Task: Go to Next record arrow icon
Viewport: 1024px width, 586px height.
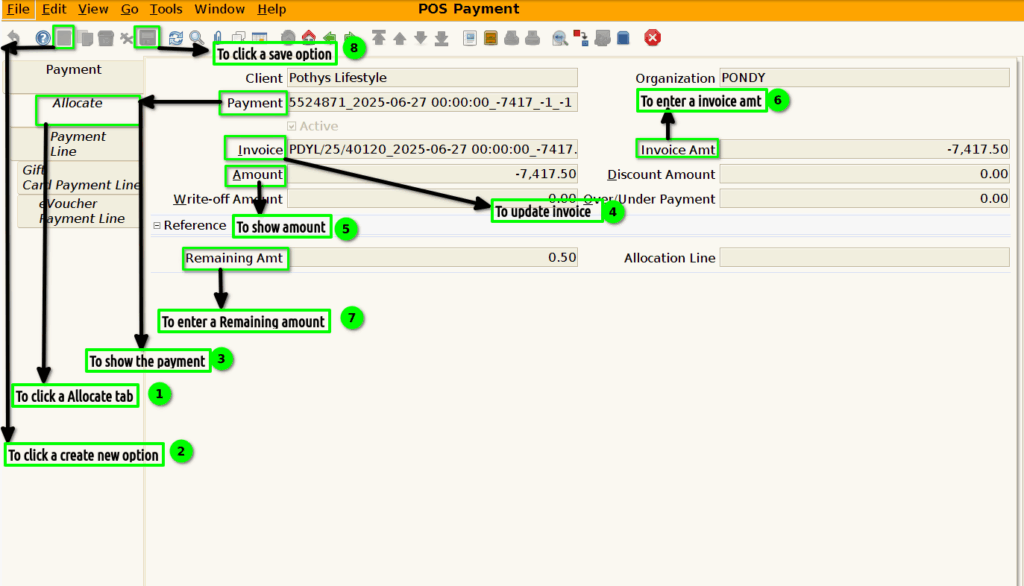Action: [x=421, y=38]
